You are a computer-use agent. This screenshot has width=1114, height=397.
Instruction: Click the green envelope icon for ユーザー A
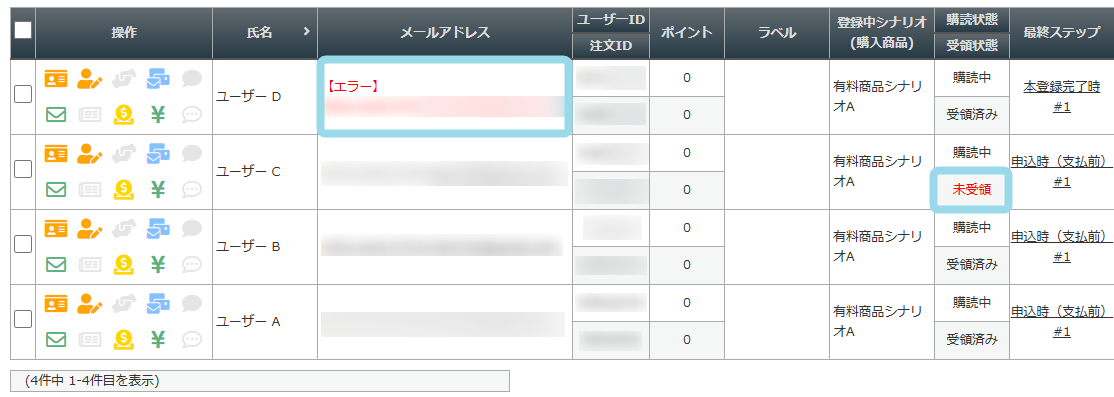coord(55,339)
